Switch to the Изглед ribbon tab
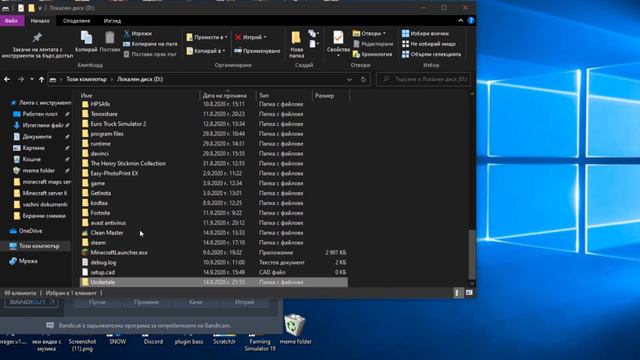The image size is (640, 360). click(x=112, y=21)
